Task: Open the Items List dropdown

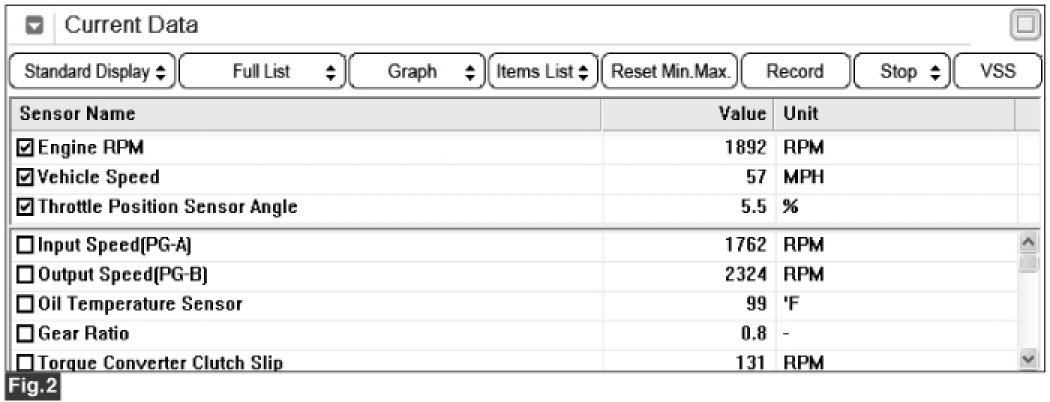Action: click(542, 72)
